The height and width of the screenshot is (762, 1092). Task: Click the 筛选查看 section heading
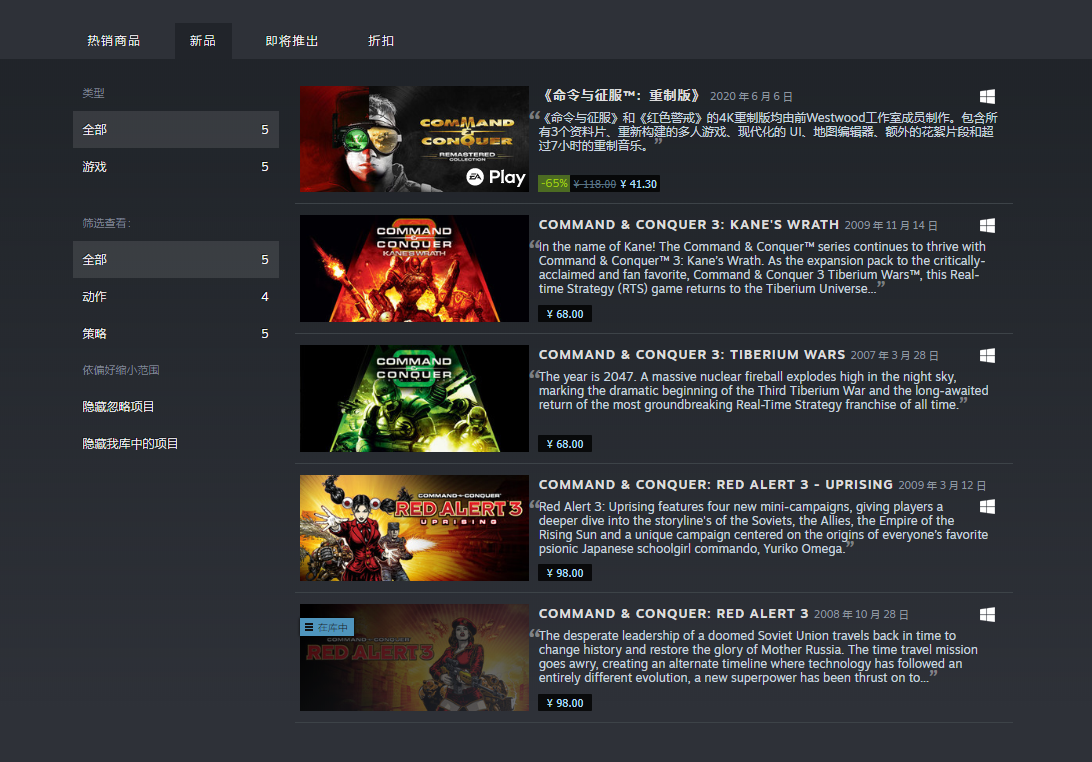tap(107, 223)
